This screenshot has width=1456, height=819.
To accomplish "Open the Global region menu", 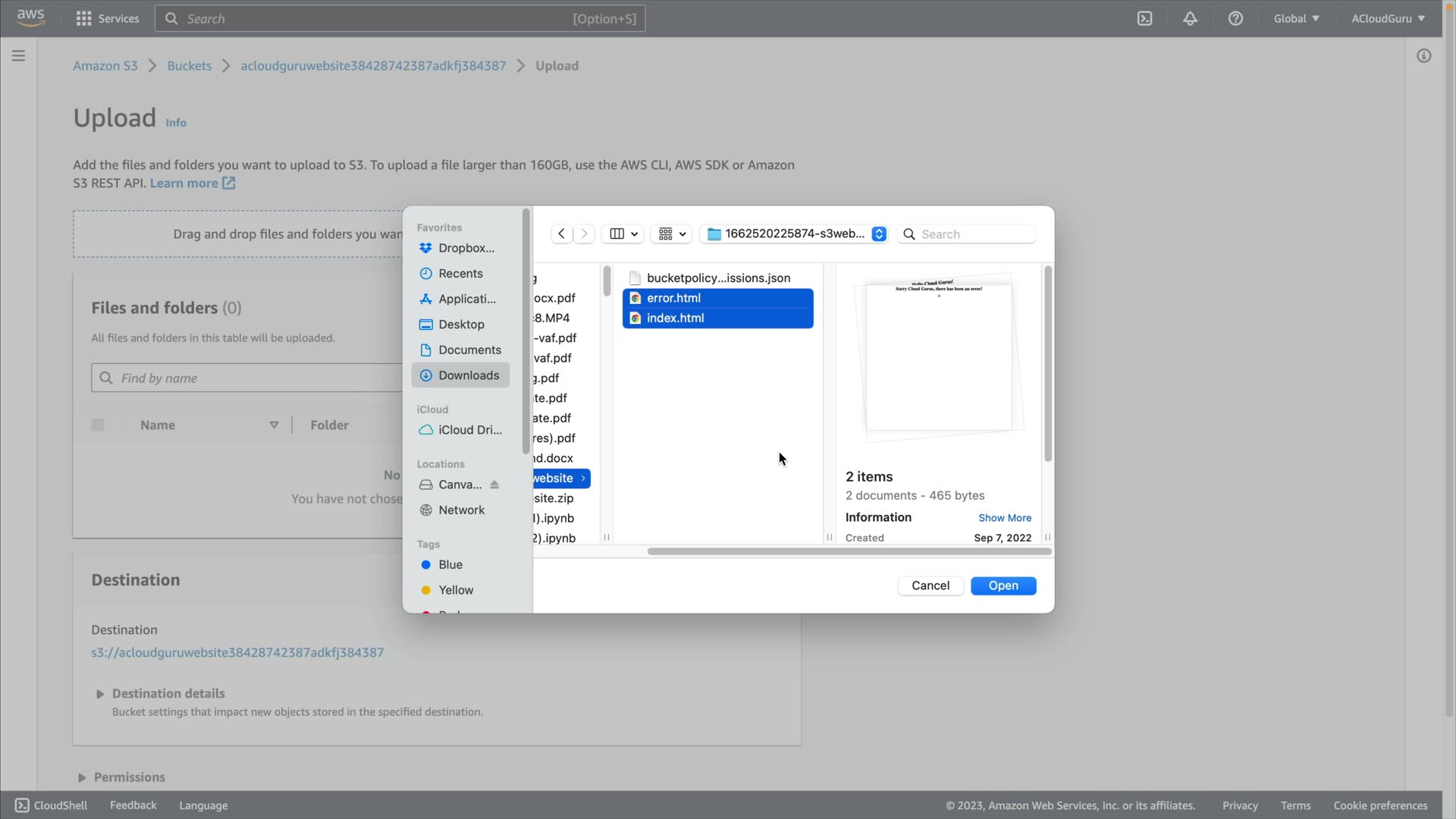I will coord(1296,19).
